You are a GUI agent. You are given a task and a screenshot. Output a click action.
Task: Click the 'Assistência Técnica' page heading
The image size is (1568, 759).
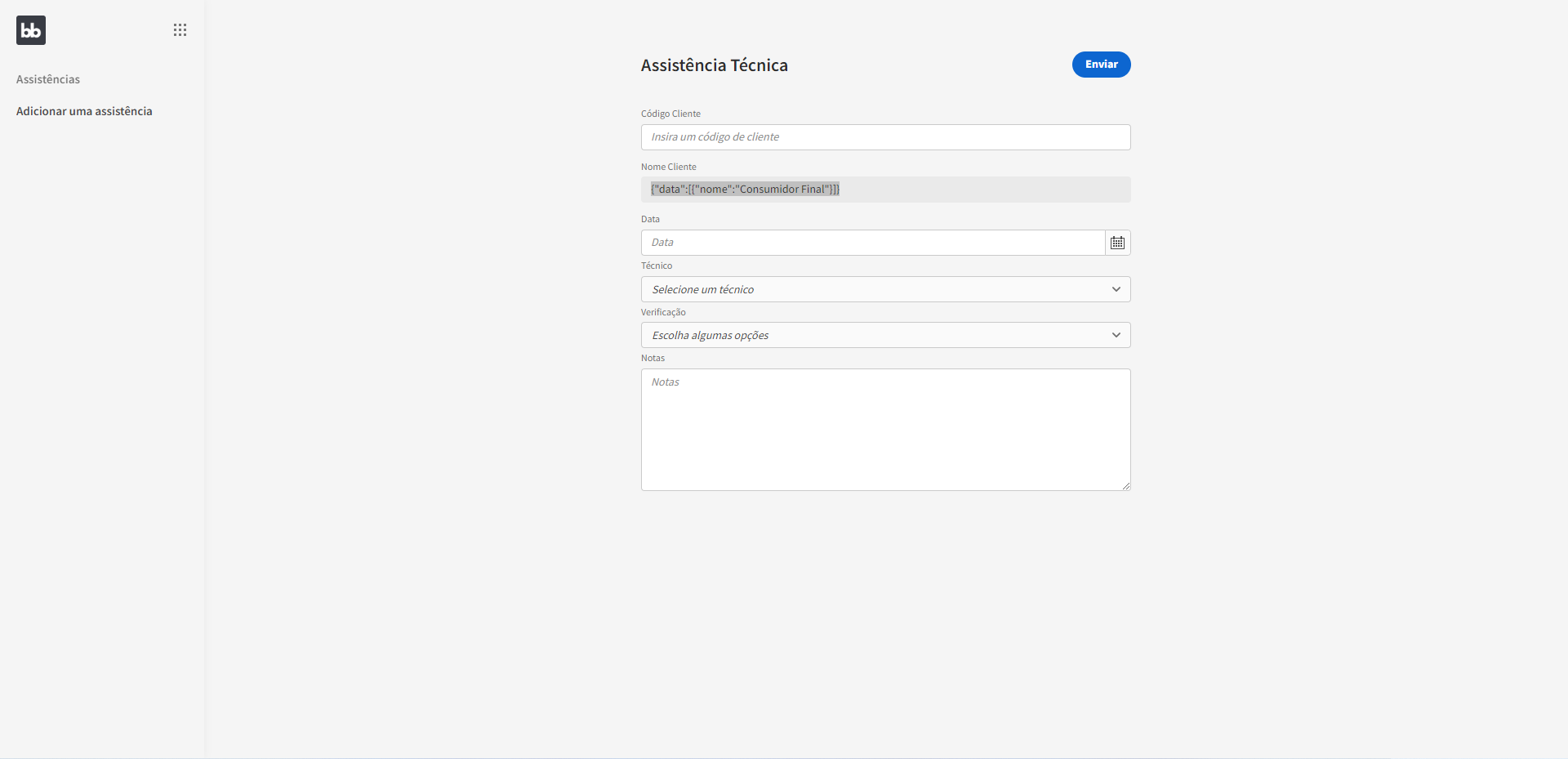pos(714,65)
